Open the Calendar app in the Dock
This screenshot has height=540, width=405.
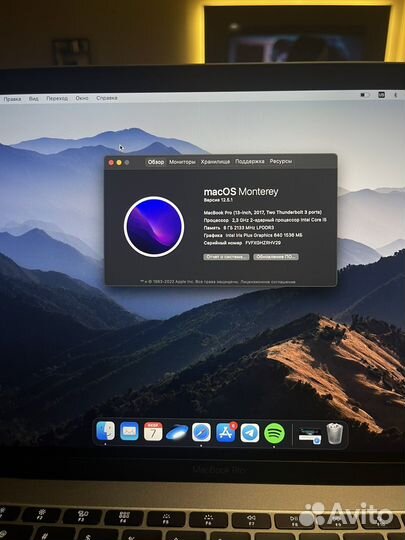153,432
